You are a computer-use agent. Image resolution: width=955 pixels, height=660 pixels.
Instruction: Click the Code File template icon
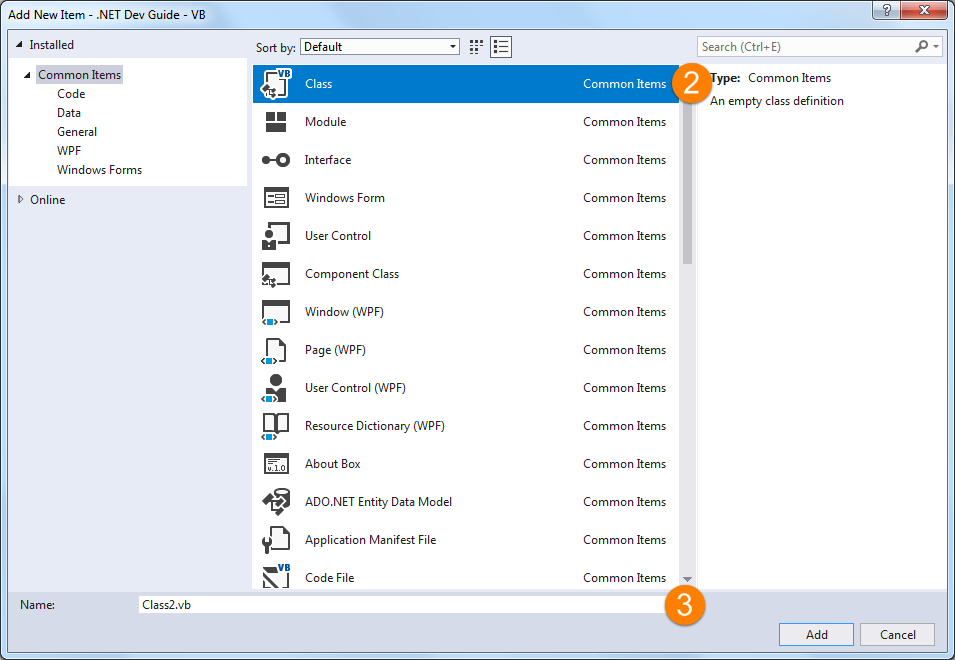[x=276, y=576]
